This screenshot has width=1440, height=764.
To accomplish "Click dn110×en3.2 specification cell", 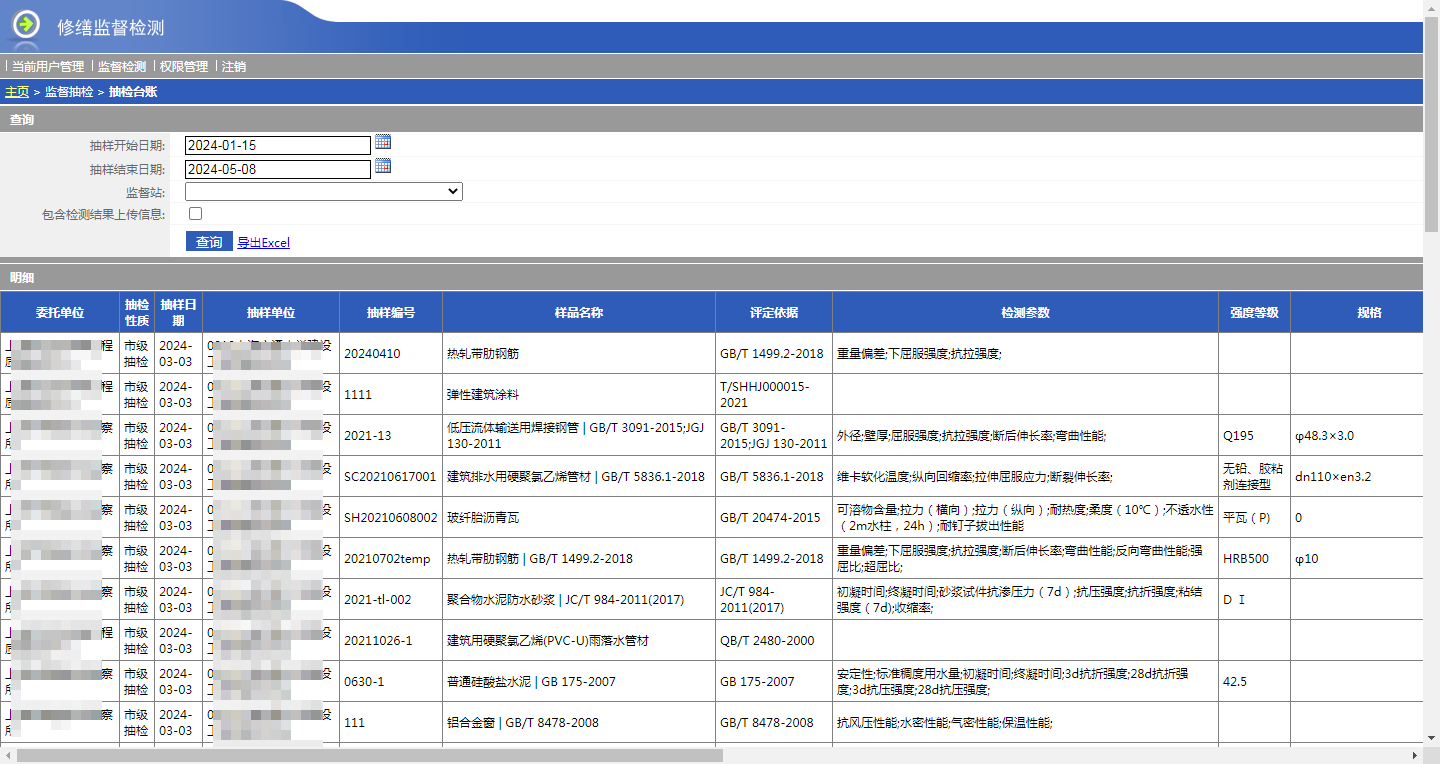I will [1357, 476].
